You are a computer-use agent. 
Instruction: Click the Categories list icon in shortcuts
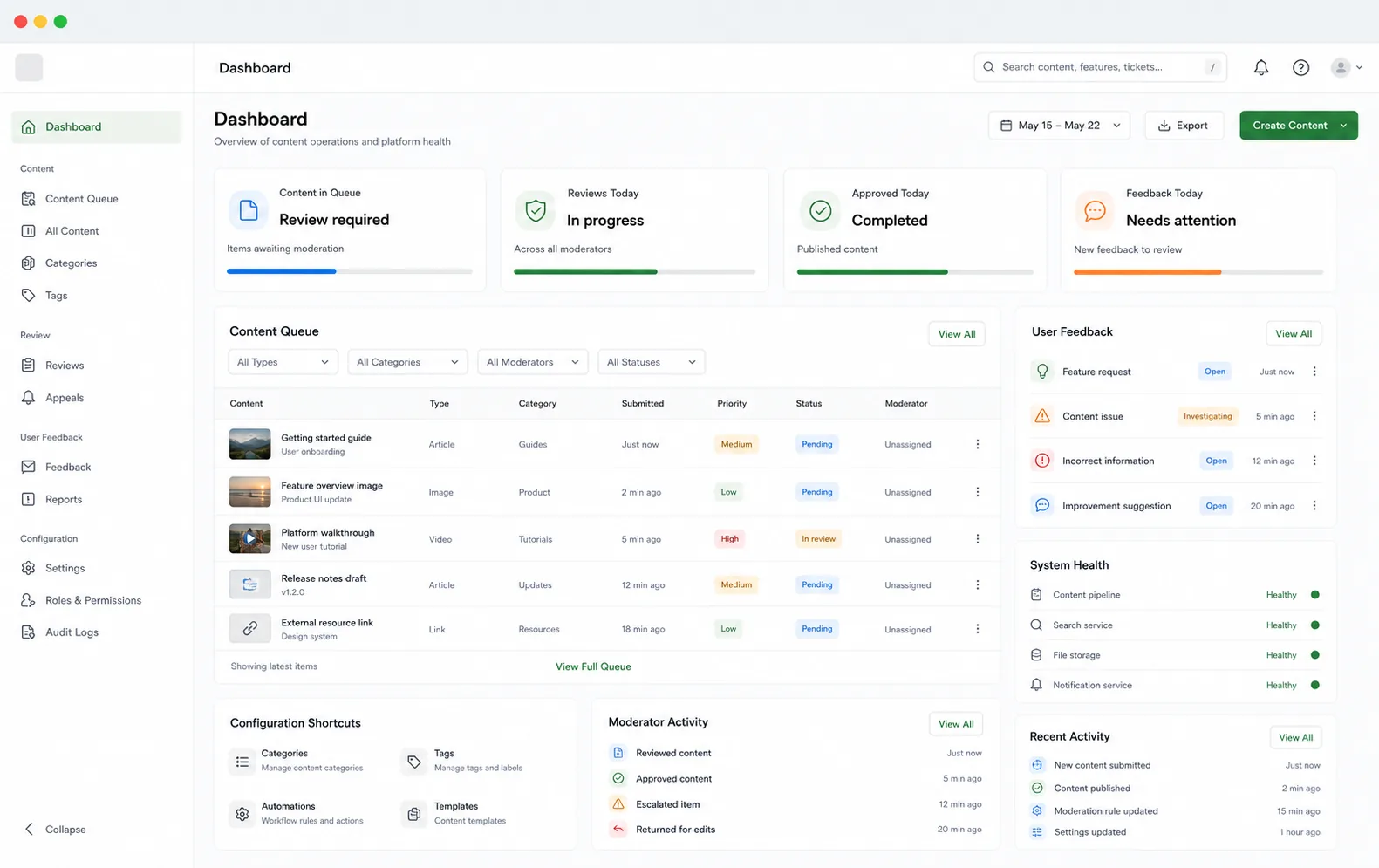click(x=242, y=762)
